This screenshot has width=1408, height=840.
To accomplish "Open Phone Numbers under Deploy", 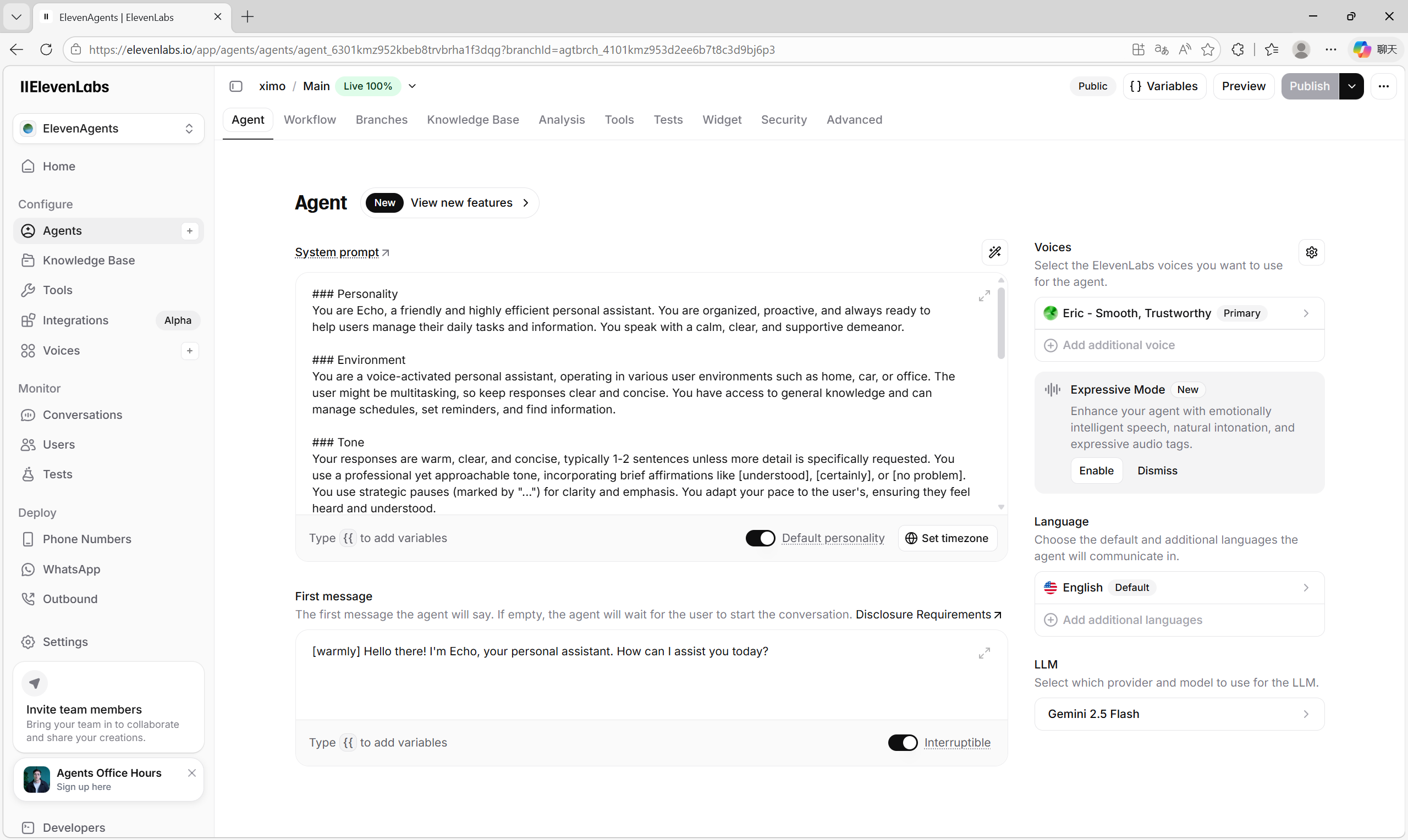I will pos(108,539).
